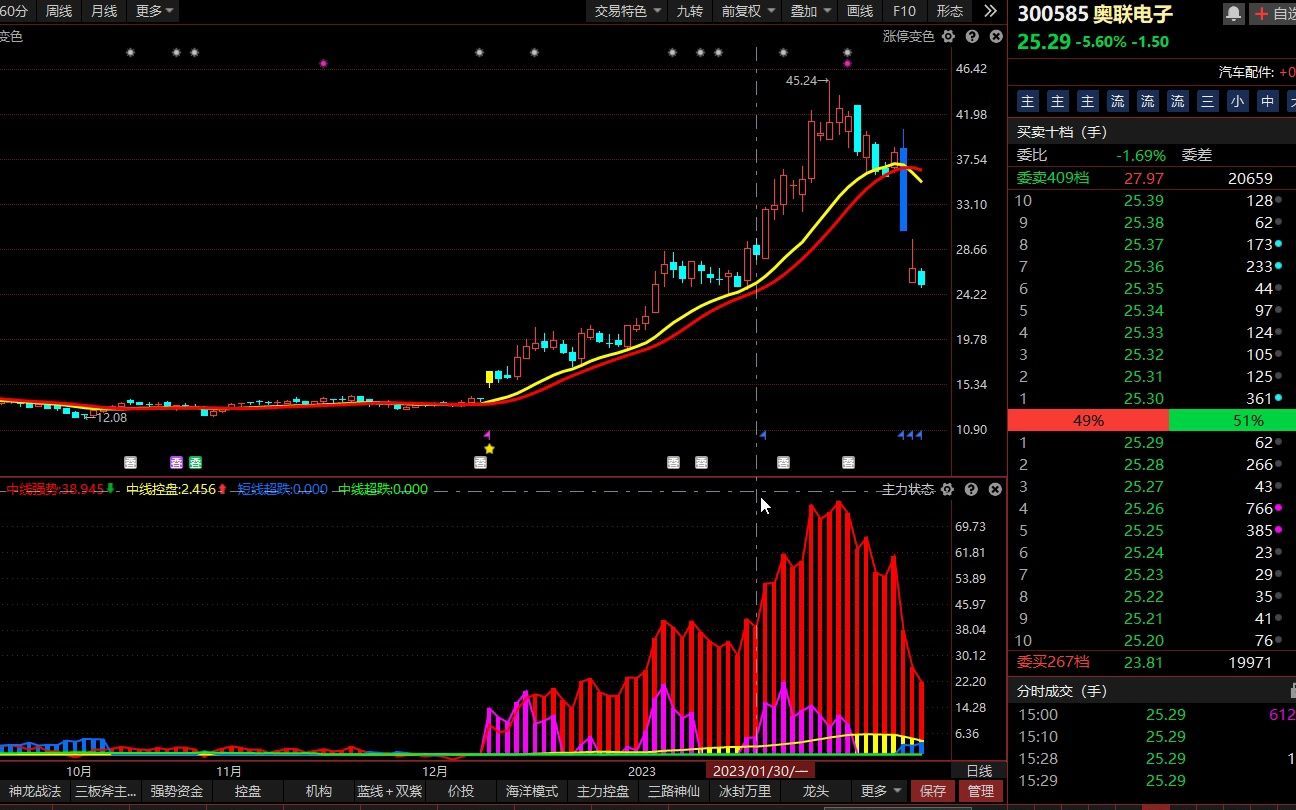Click the 汽车配件 sector link
The image size is (1296, 810).
(1245, 72)
